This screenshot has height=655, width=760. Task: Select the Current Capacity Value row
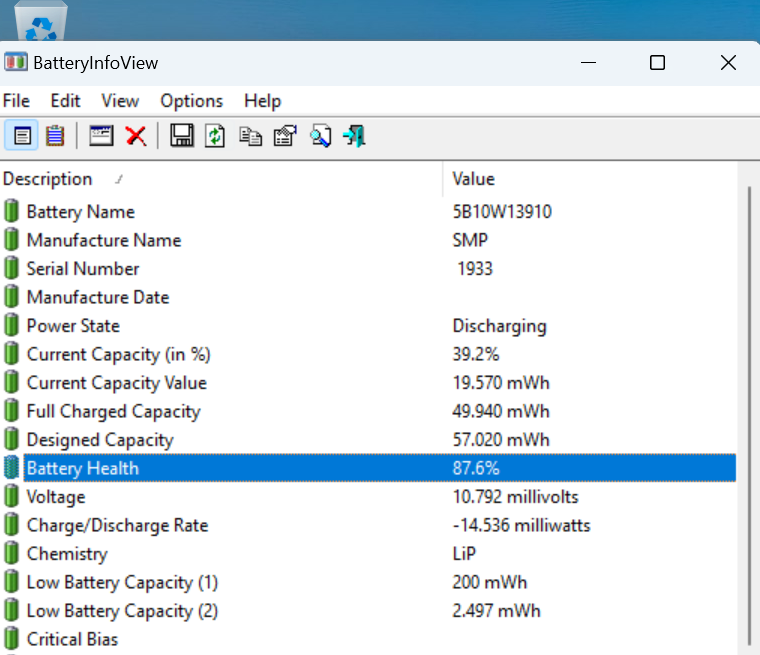point(368,383)
